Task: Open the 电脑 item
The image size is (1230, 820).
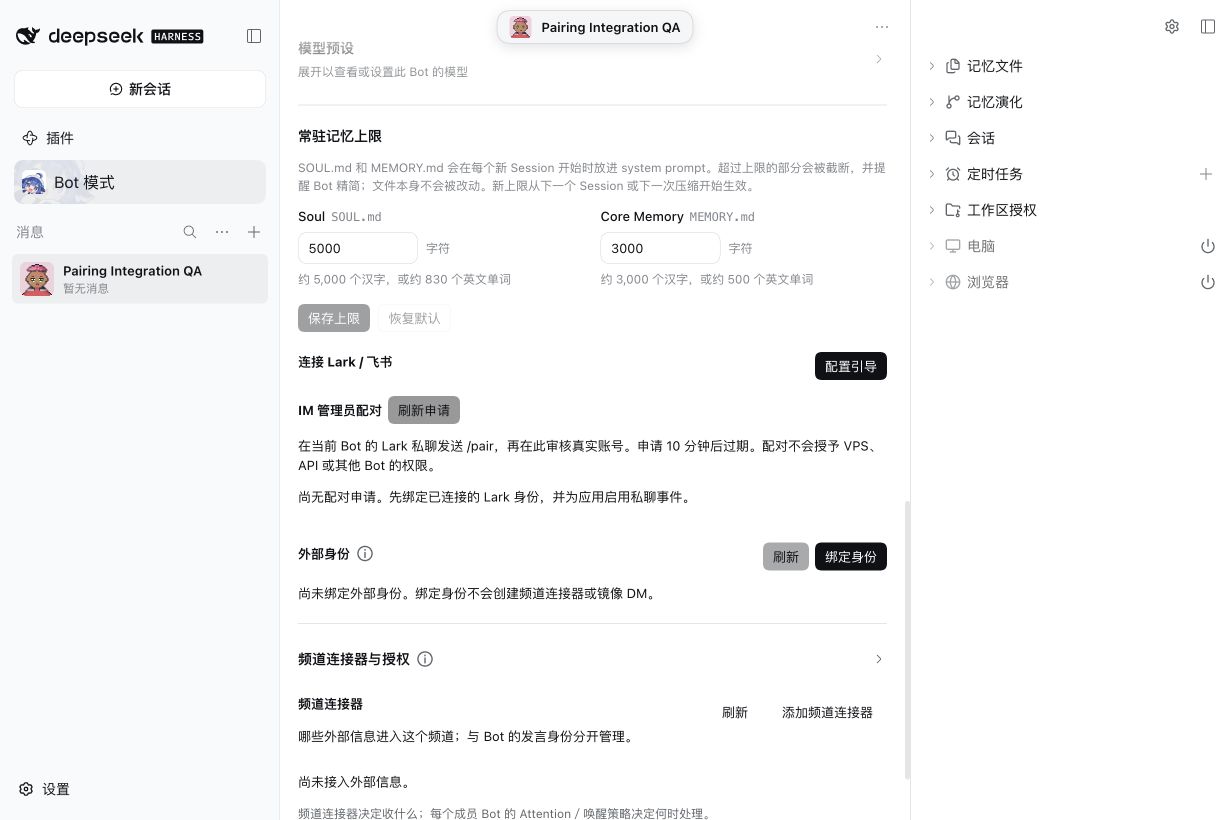Action: coord(971,246)
